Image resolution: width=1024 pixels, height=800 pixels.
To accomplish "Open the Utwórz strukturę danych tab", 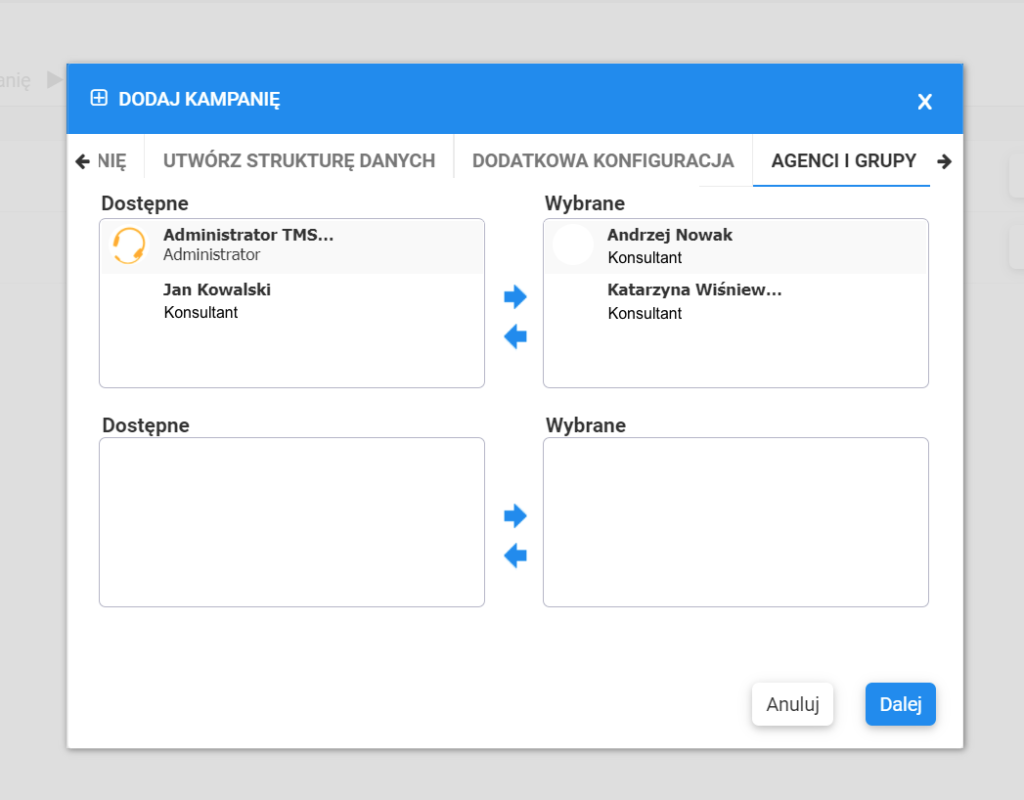I will tap(299, 160).
